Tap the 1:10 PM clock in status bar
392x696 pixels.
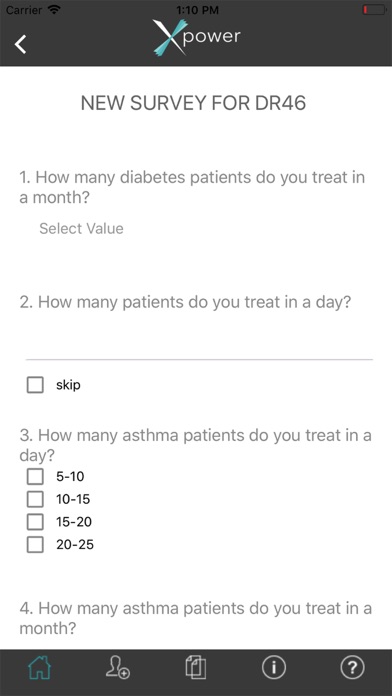click(197, 10)
